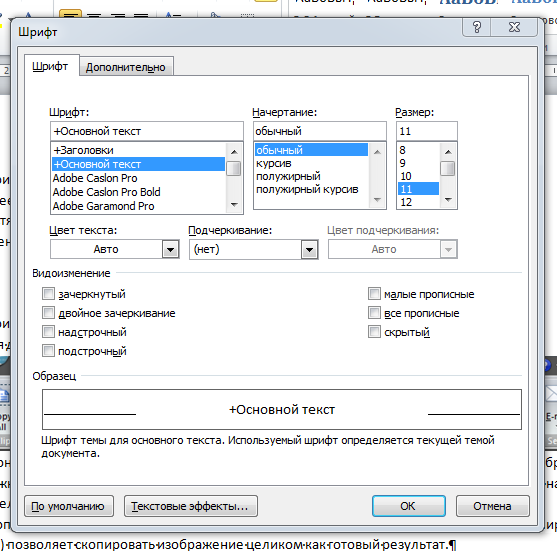Click style list scroll up arrow
This screenshot has width=558, height=551.
377,152
